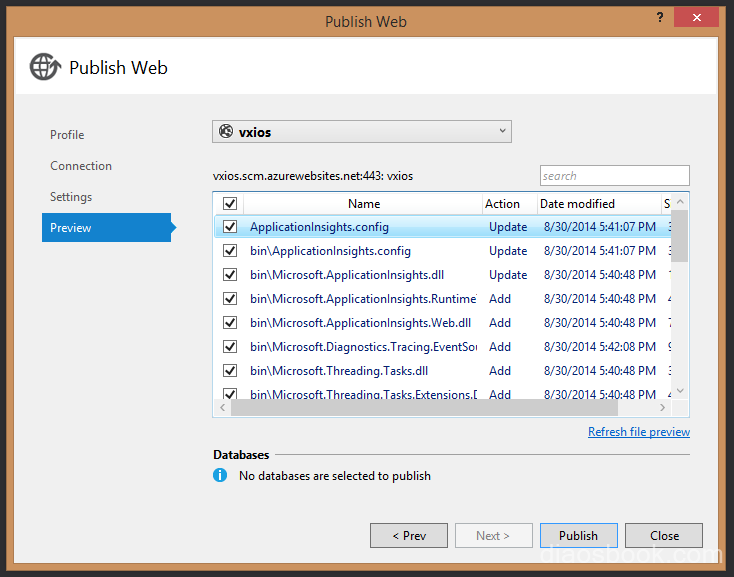Click Refresh file preview link

639,431
